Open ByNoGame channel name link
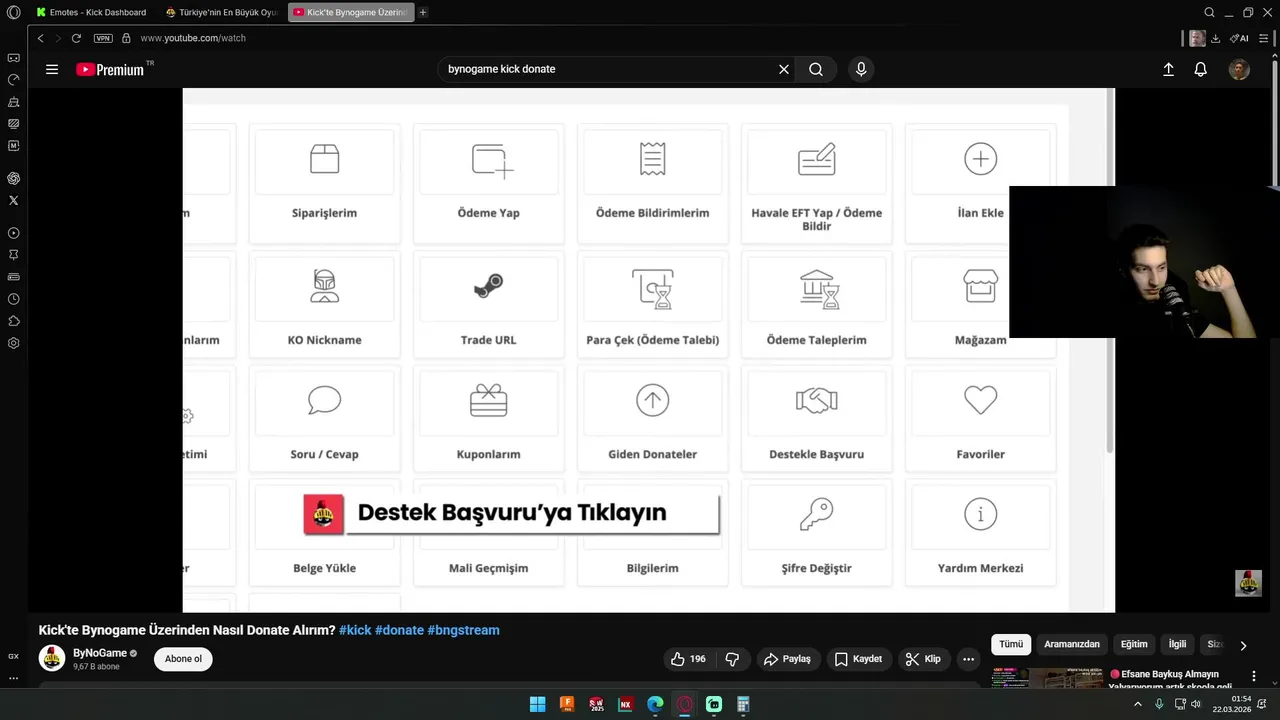The image size is (1280, 720). (100, 653)
